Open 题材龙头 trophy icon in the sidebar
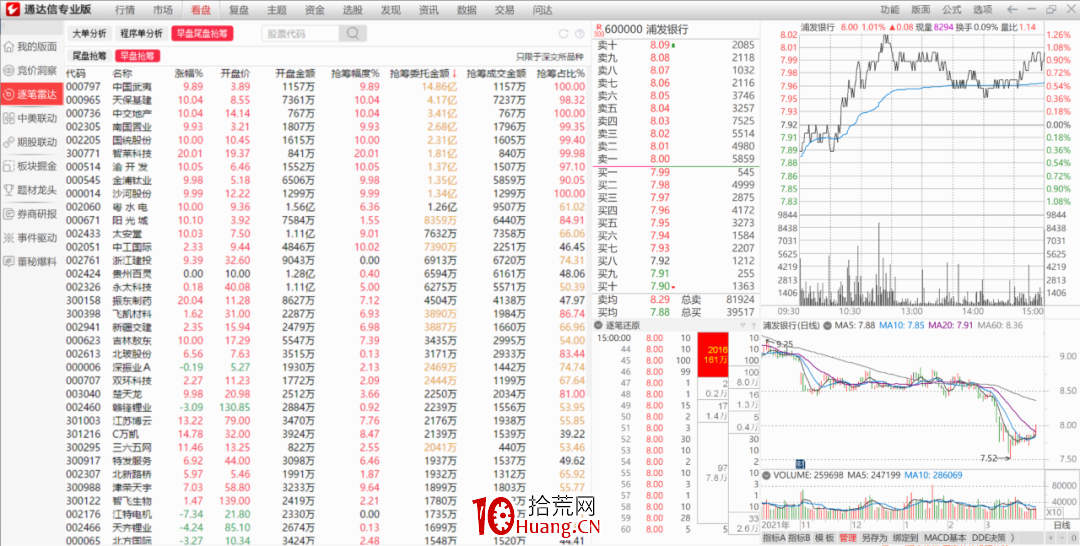1080x546 pixels. [x=9, y=189]
